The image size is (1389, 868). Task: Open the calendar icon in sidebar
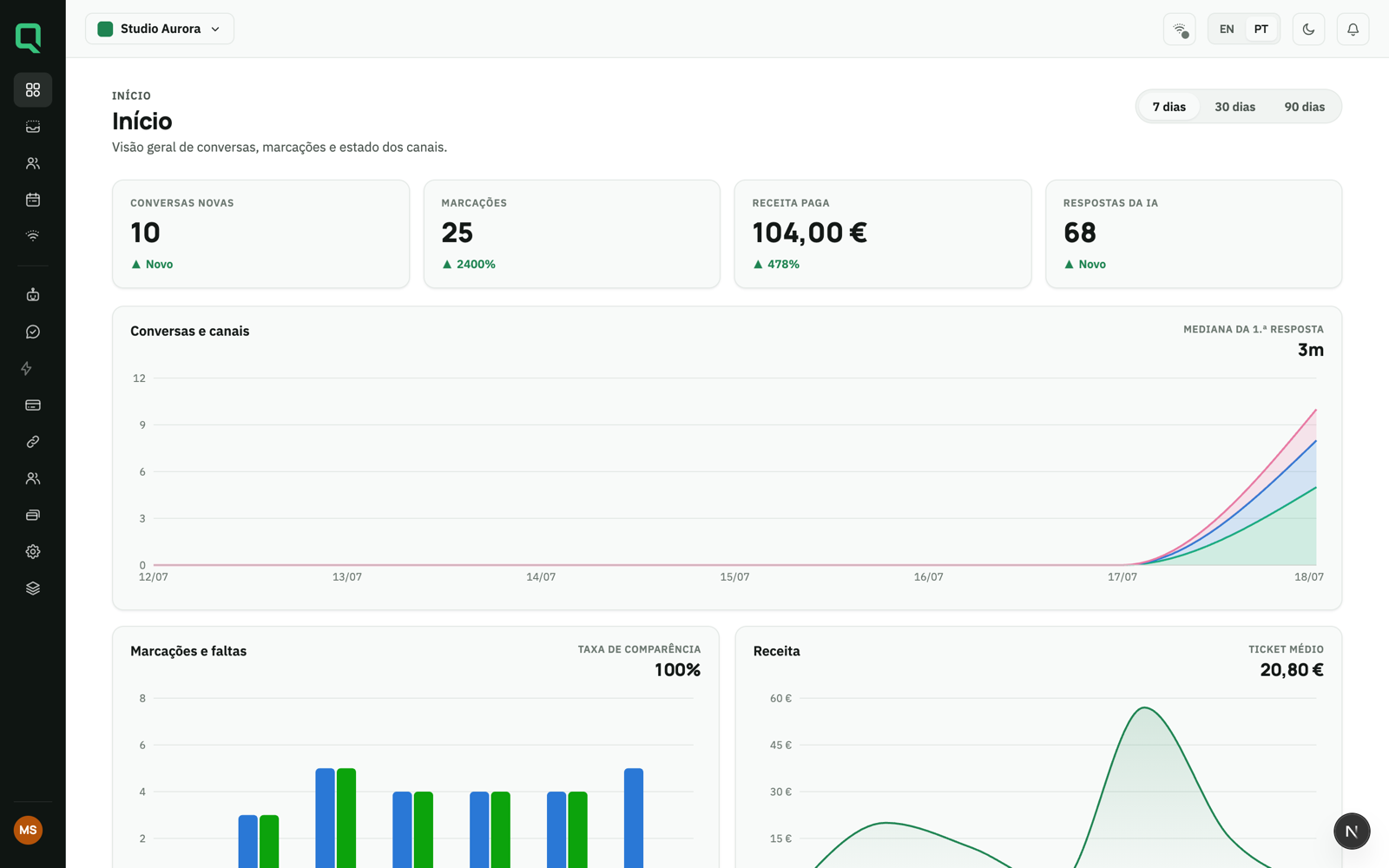[33, 200]
